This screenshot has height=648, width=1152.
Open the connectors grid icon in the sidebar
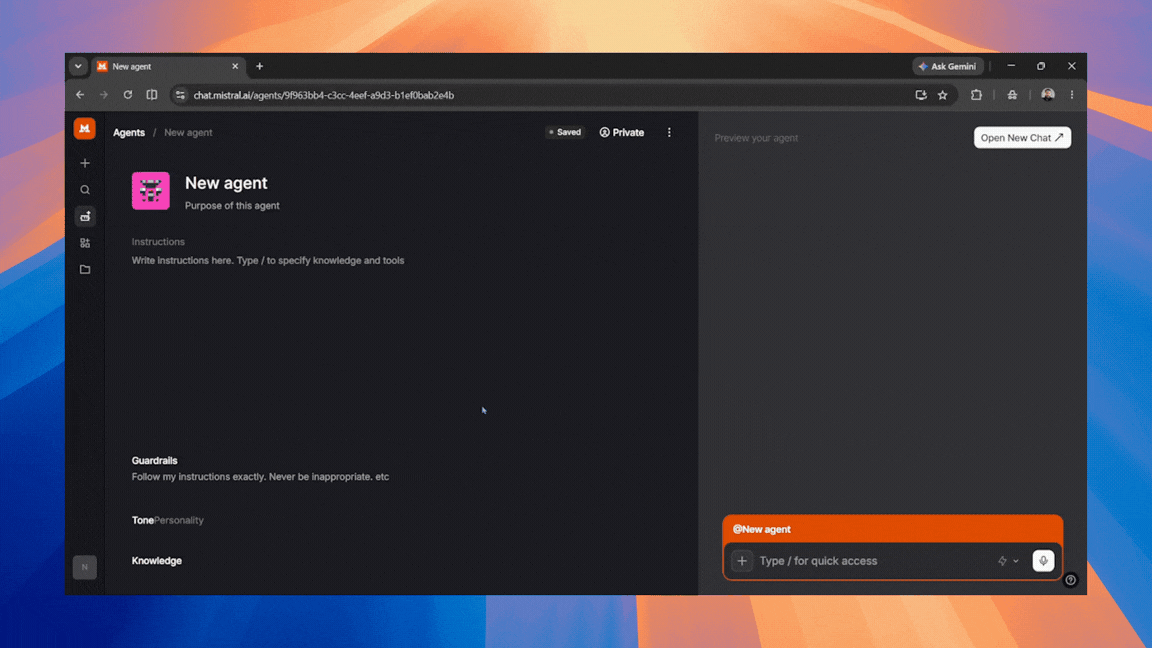(x=84, y=242)
